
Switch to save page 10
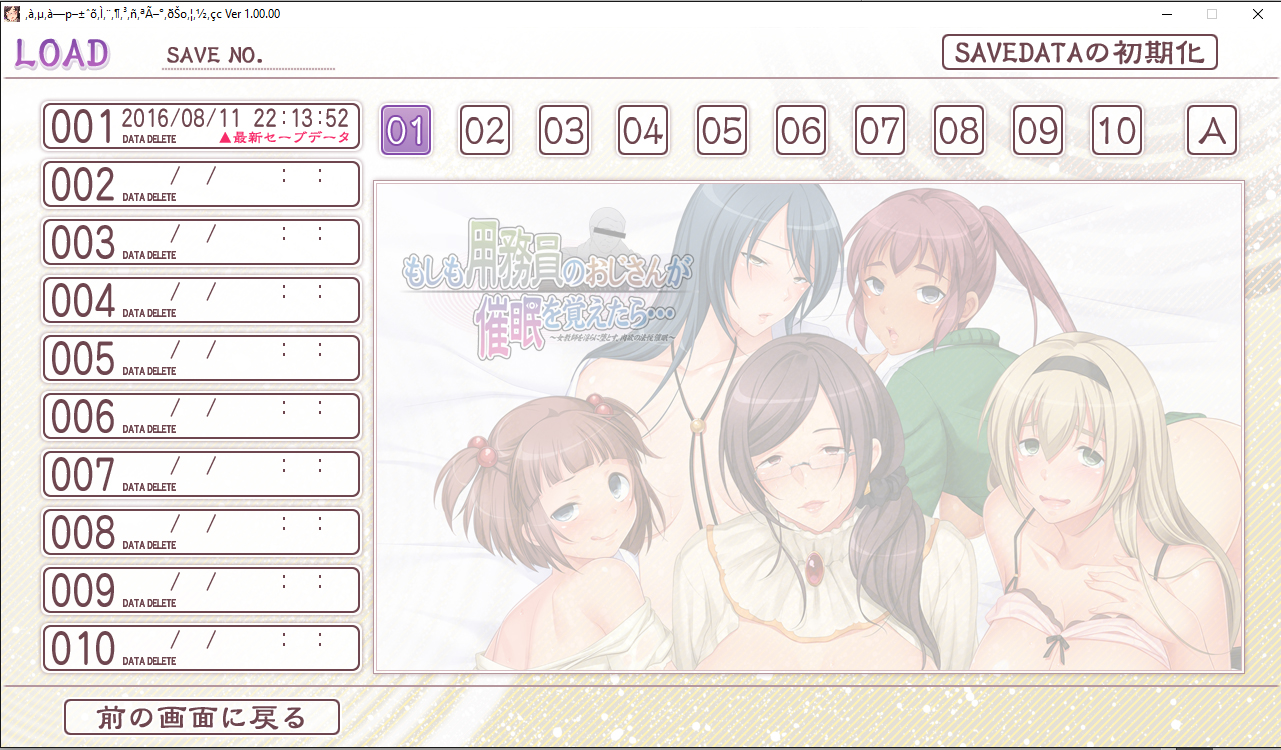[x=1117, y=130]
